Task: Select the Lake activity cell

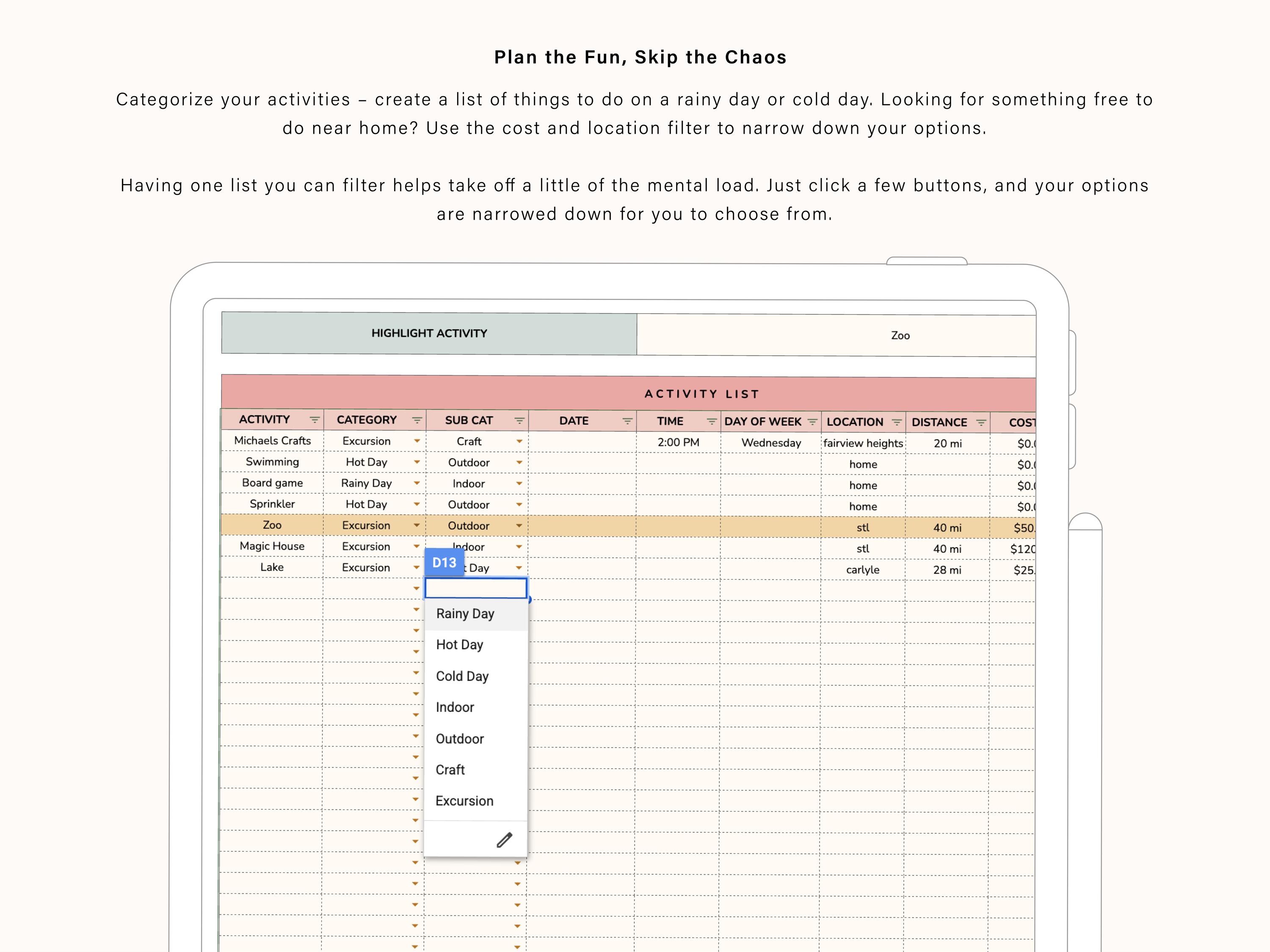Action: 272,567
